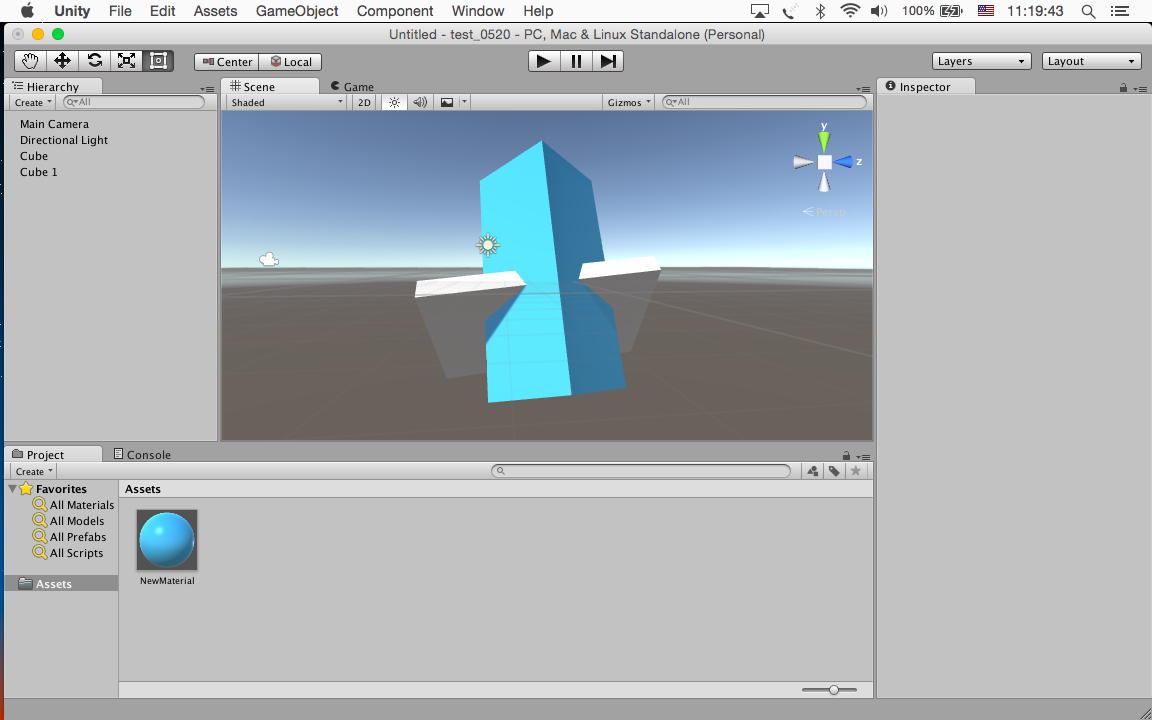Search assets by label tag icon
Image resolution: width=1152 pixels, height=720 pixels.
pos(834,471)
